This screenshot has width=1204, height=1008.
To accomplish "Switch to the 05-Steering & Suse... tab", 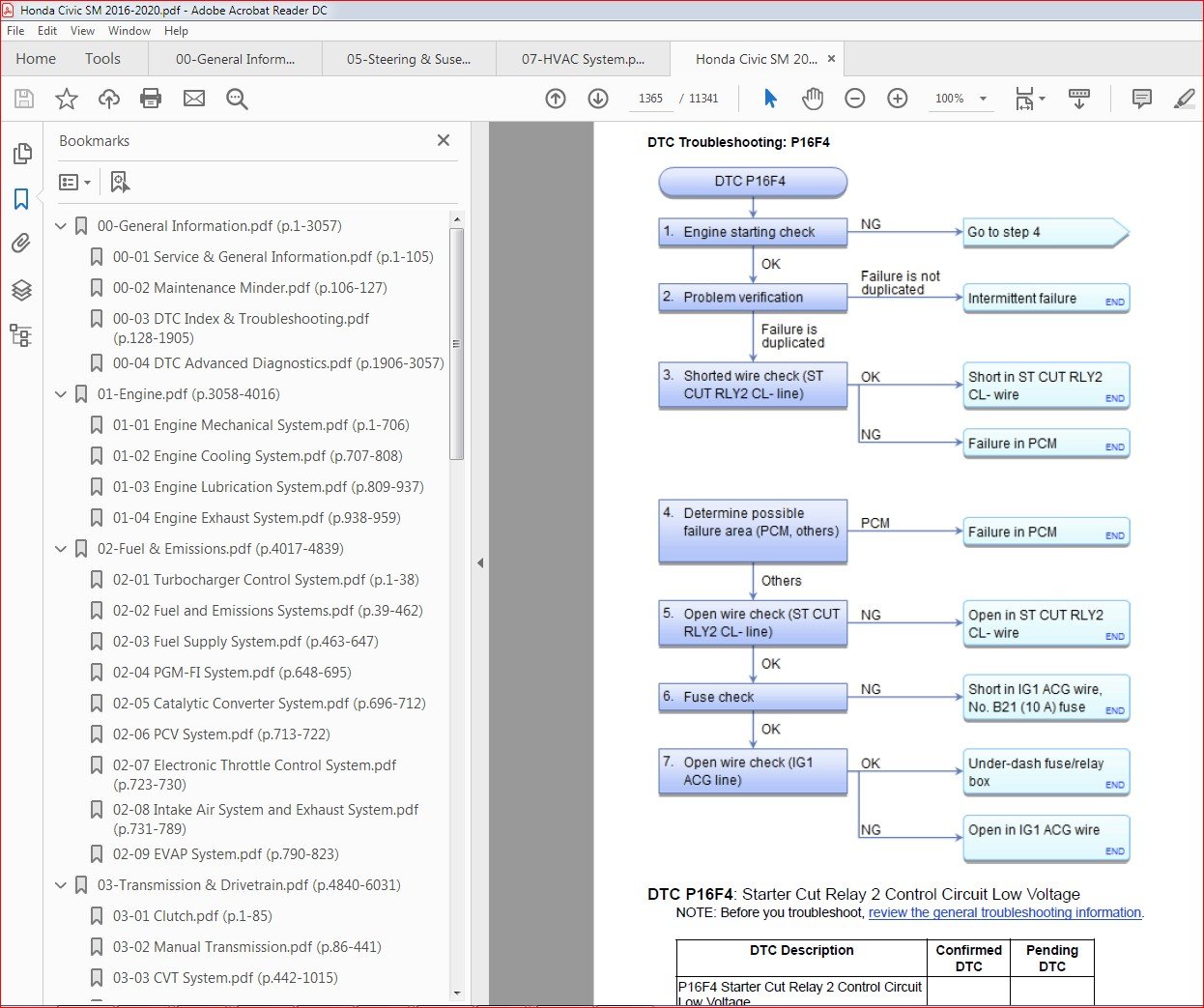I will pyautogui.click(x=409, y=59).
